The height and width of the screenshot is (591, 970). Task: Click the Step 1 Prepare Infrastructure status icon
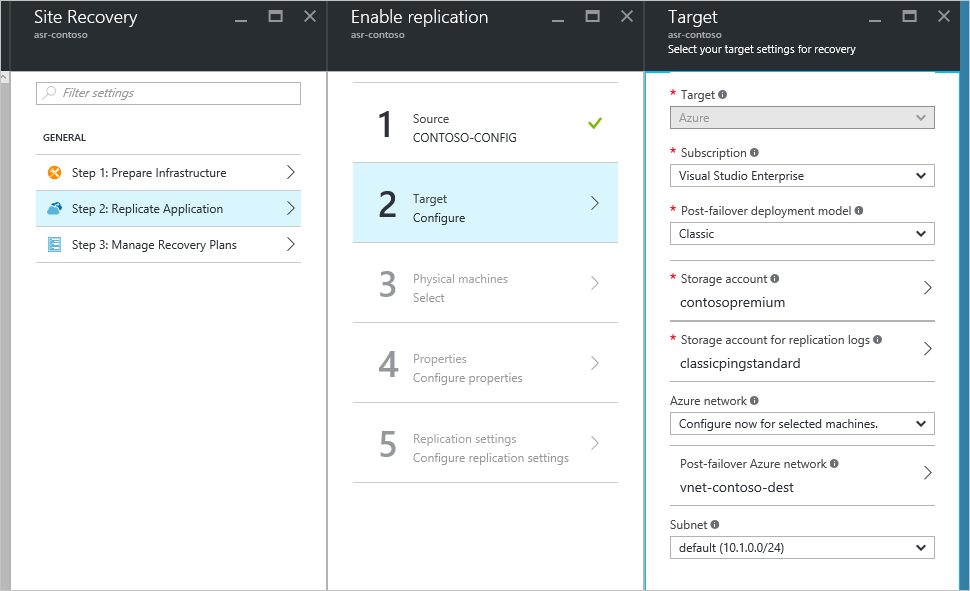pos(54,174)
